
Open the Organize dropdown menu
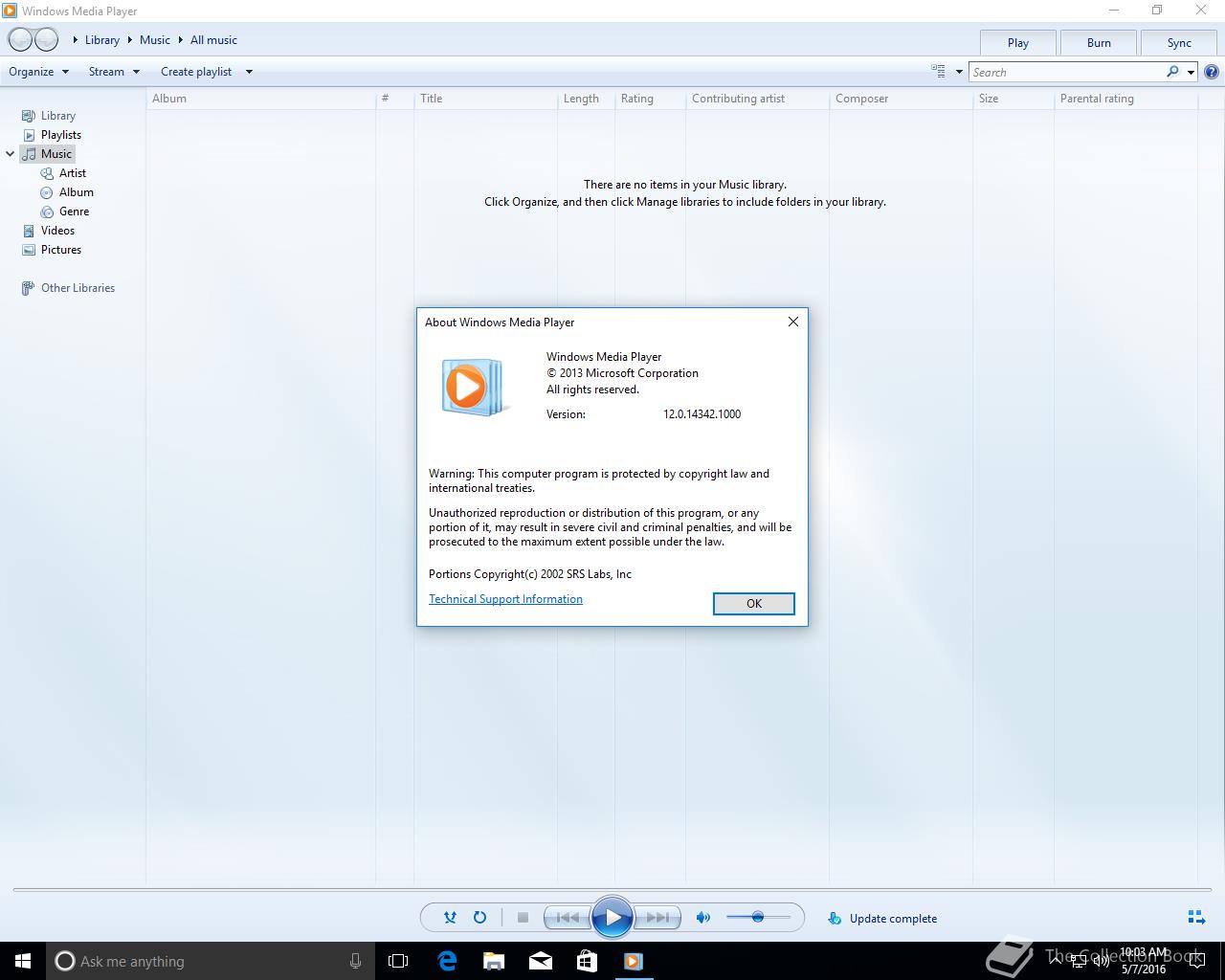click(x=38, y=72)
